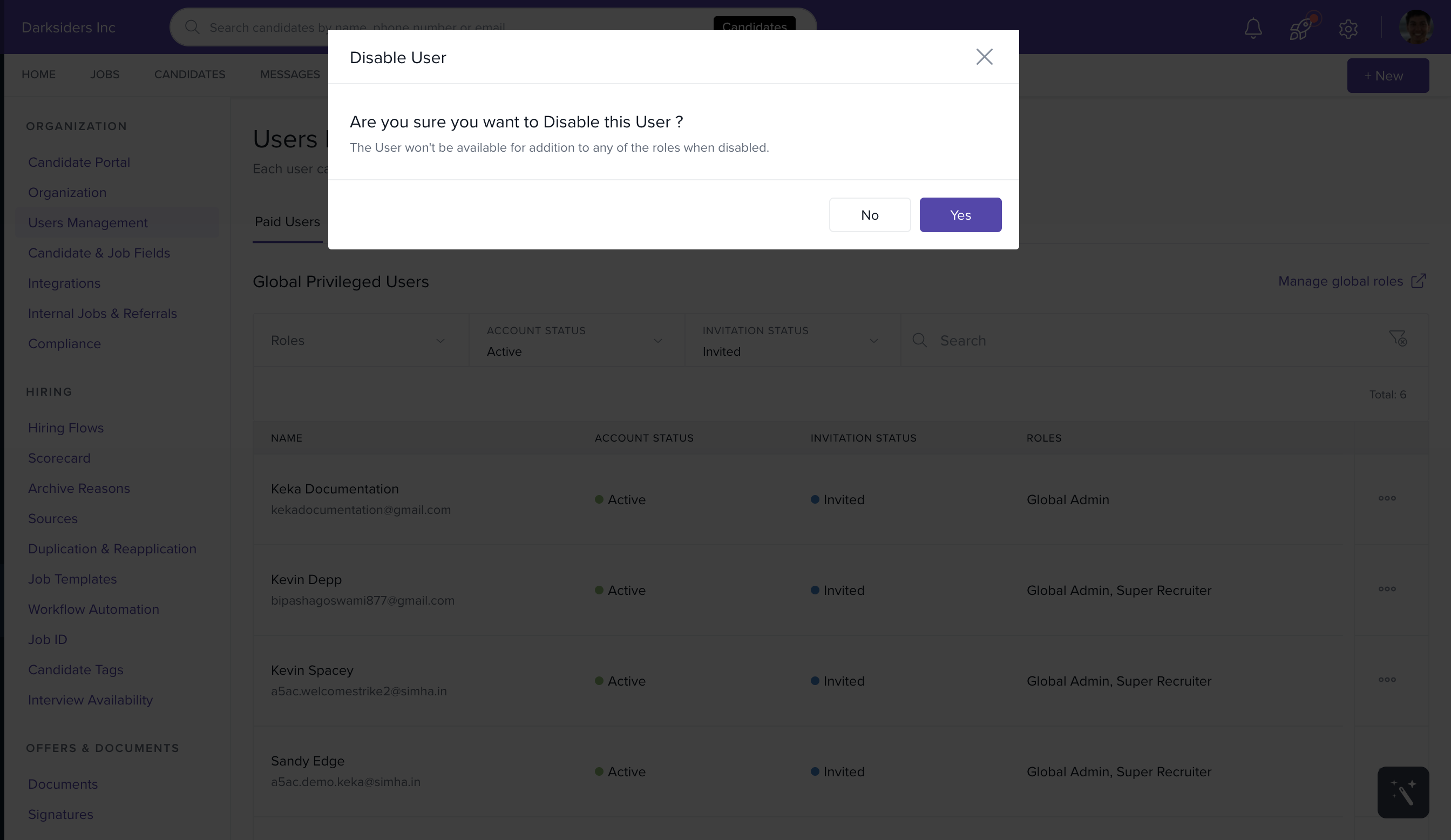The width and height of the screenshot is (1451, 840).
Task: Open the notifications bell
Action: [x=1253, y=28]
